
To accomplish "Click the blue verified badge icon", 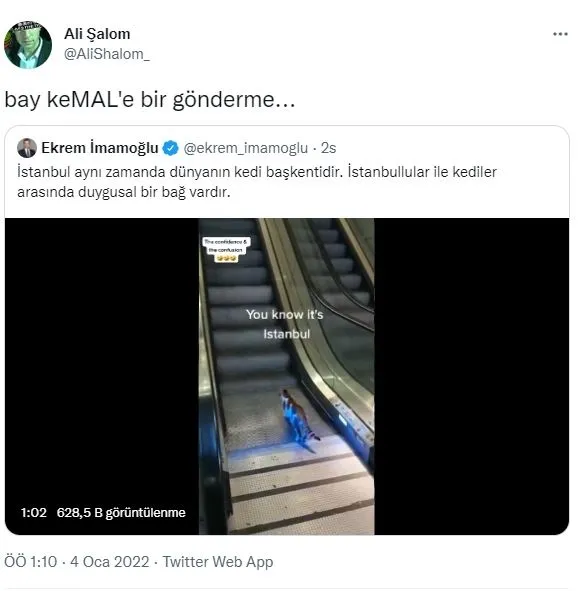I will 170,148.
